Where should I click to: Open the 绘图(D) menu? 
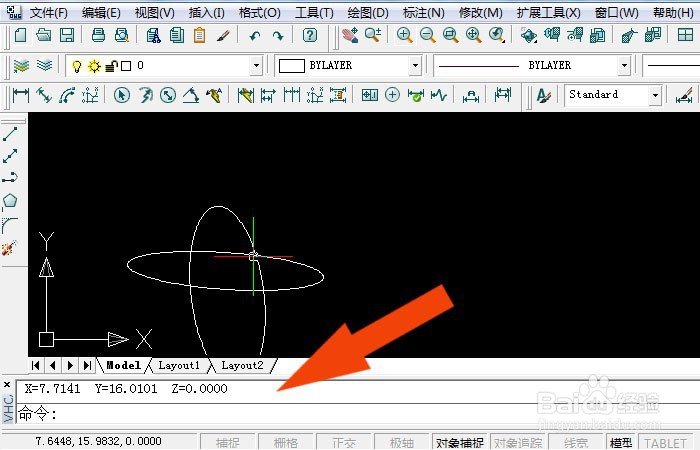click(368, 12)
